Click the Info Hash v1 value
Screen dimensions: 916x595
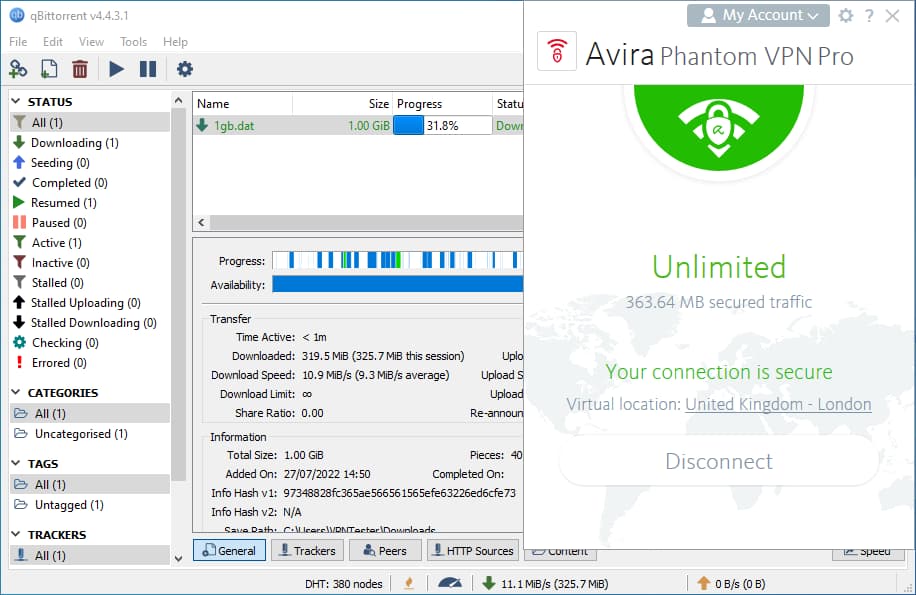pyautogui.click(x=400, y=493)
